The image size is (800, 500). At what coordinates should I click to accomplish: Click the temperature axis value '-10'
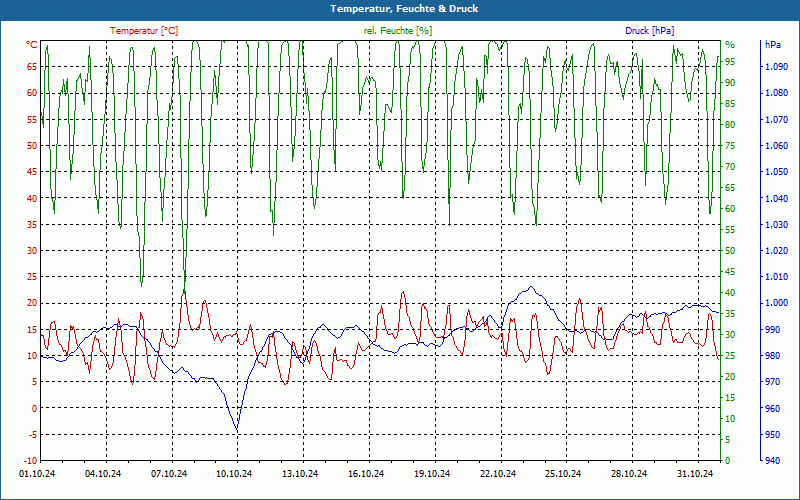(31, 461)
